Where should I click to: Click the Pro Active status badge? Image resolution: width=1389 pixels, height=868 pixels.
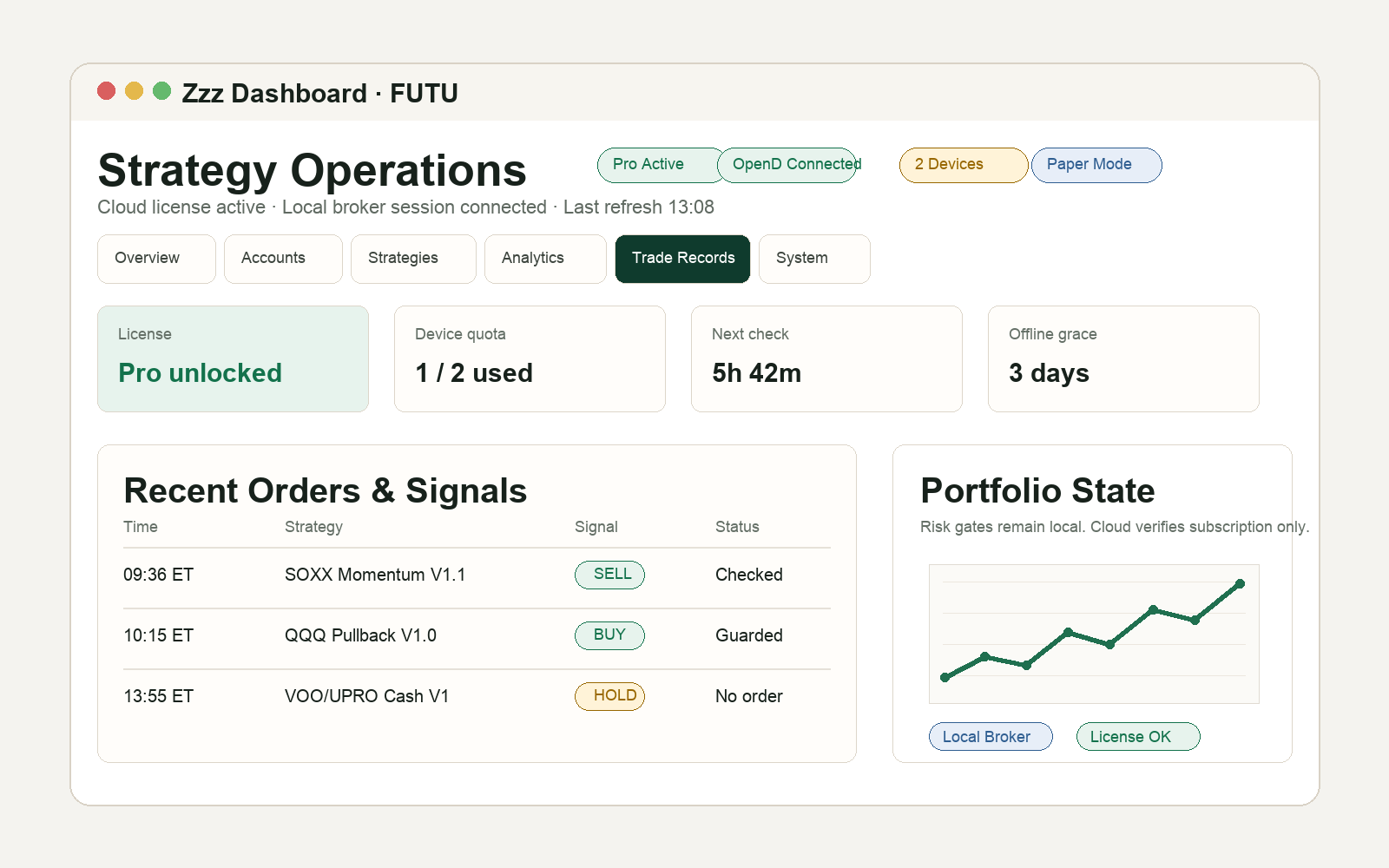point(661,165)
